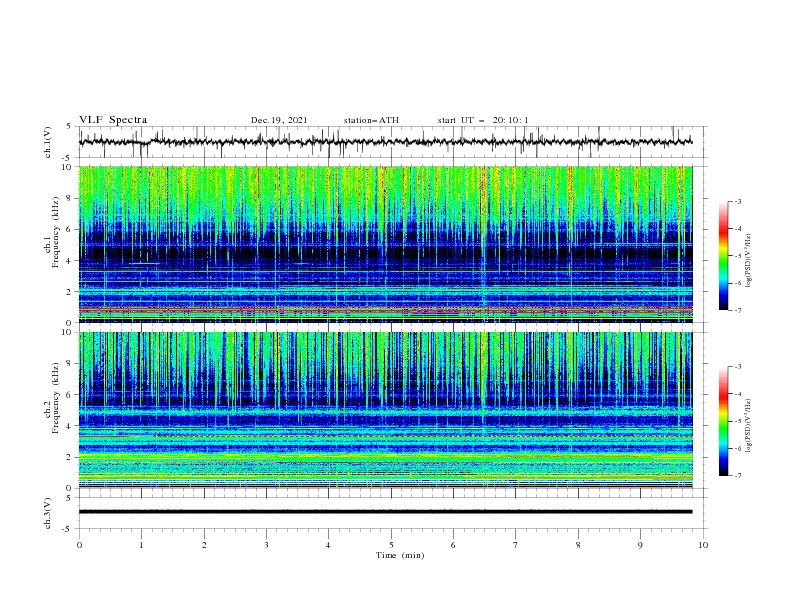This screenshot has height=612, width=792.
Task: Click the ch.1 spectrogram color scale bar
Action: (x=724, y=256)
